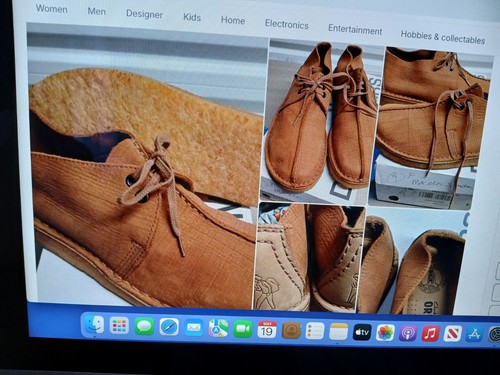Screen dimensions: 500x375
Task: Open System Settings at the Dock's edge
Action: click(494, 335)
